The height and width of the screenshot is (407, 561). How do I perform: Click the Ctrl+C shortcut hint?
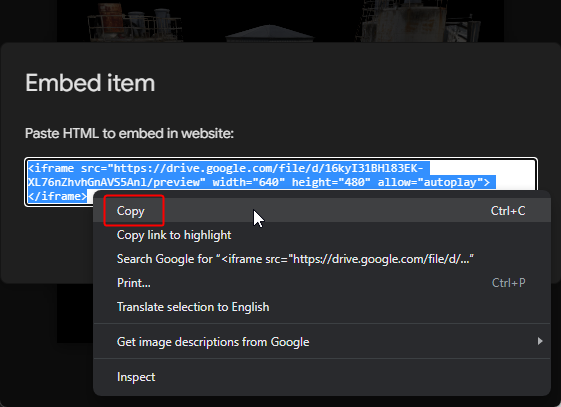click(508, 211)
